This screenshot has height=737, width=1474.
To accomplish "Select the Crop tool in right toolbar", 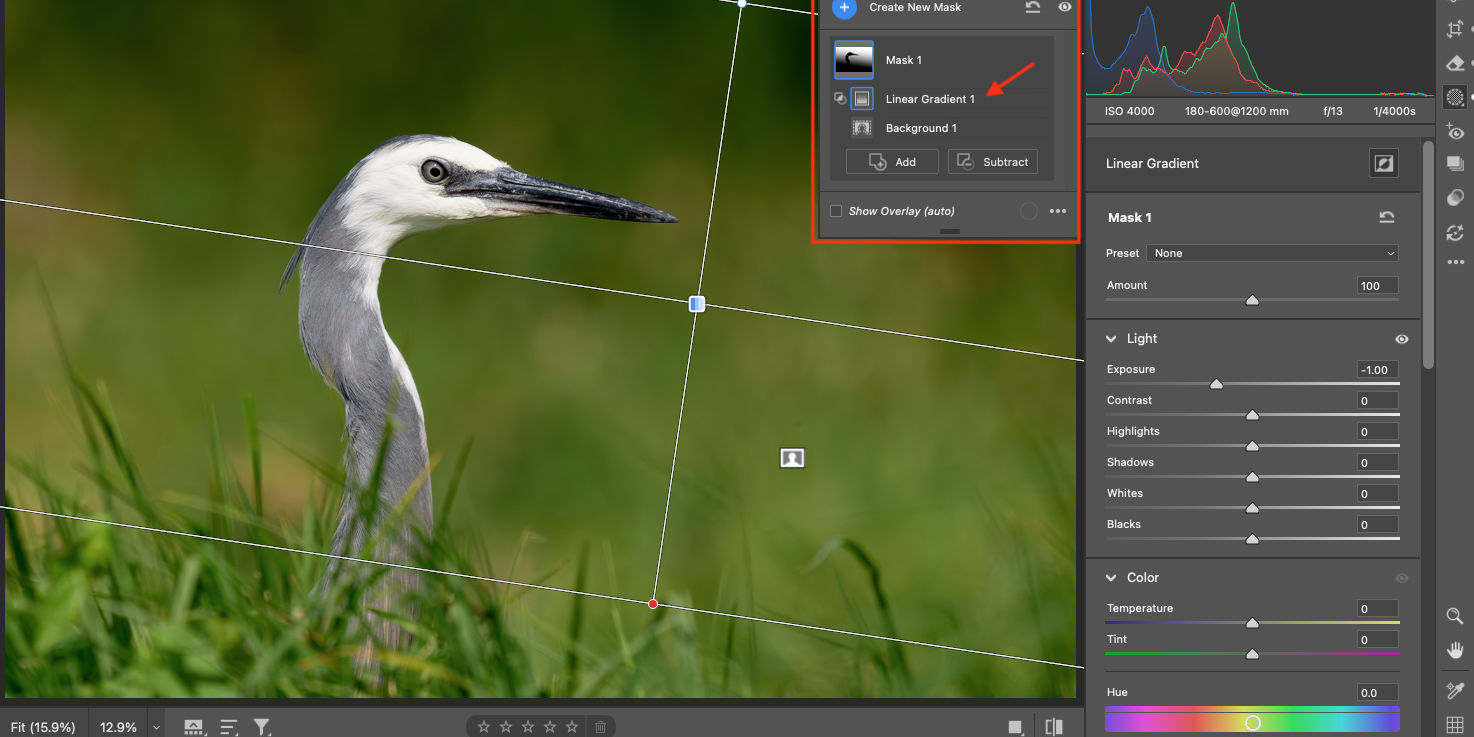I will 1455,29.
